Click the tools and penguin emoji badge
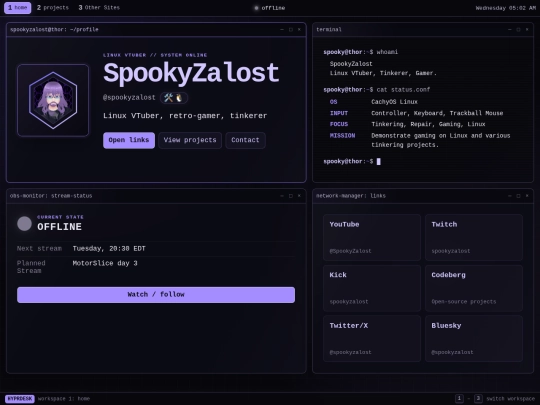 click(x=174, y=98)
